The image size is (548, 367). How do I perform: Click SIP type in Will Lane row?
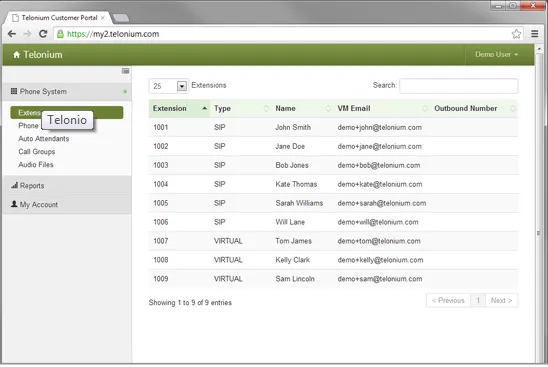219,222
